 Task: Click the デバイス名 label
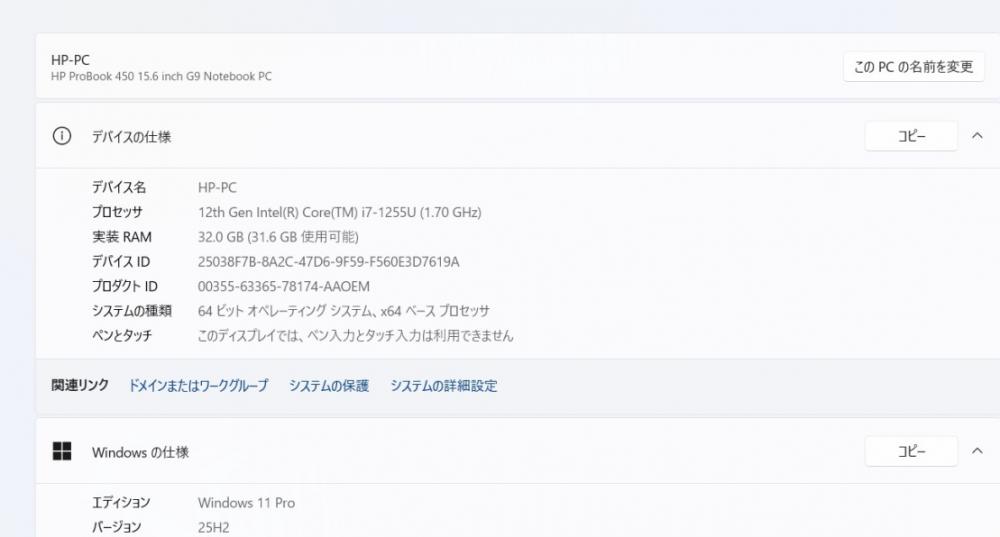coord(119,187)
